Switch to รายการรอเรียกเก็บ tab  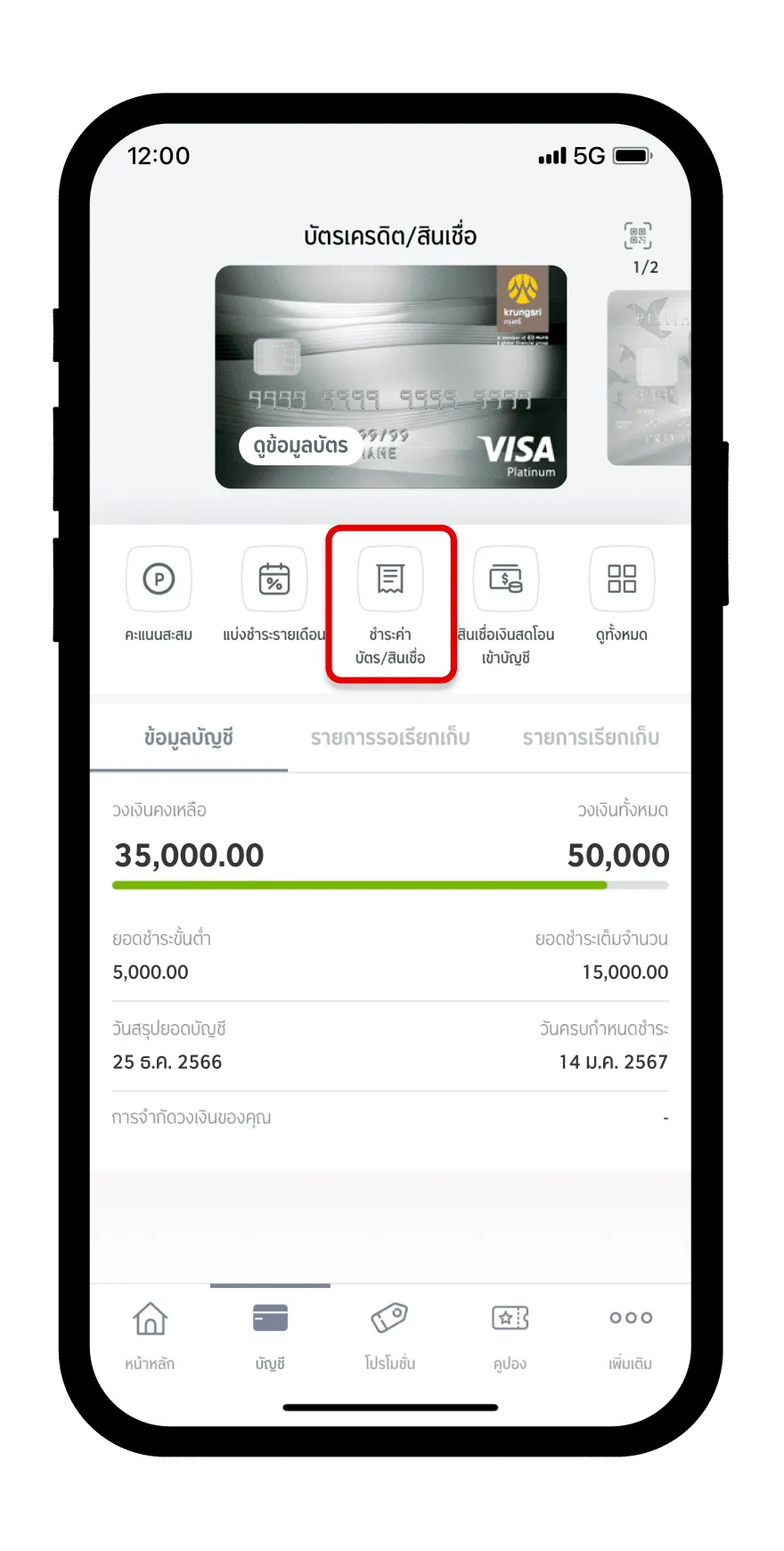(390, 738)
